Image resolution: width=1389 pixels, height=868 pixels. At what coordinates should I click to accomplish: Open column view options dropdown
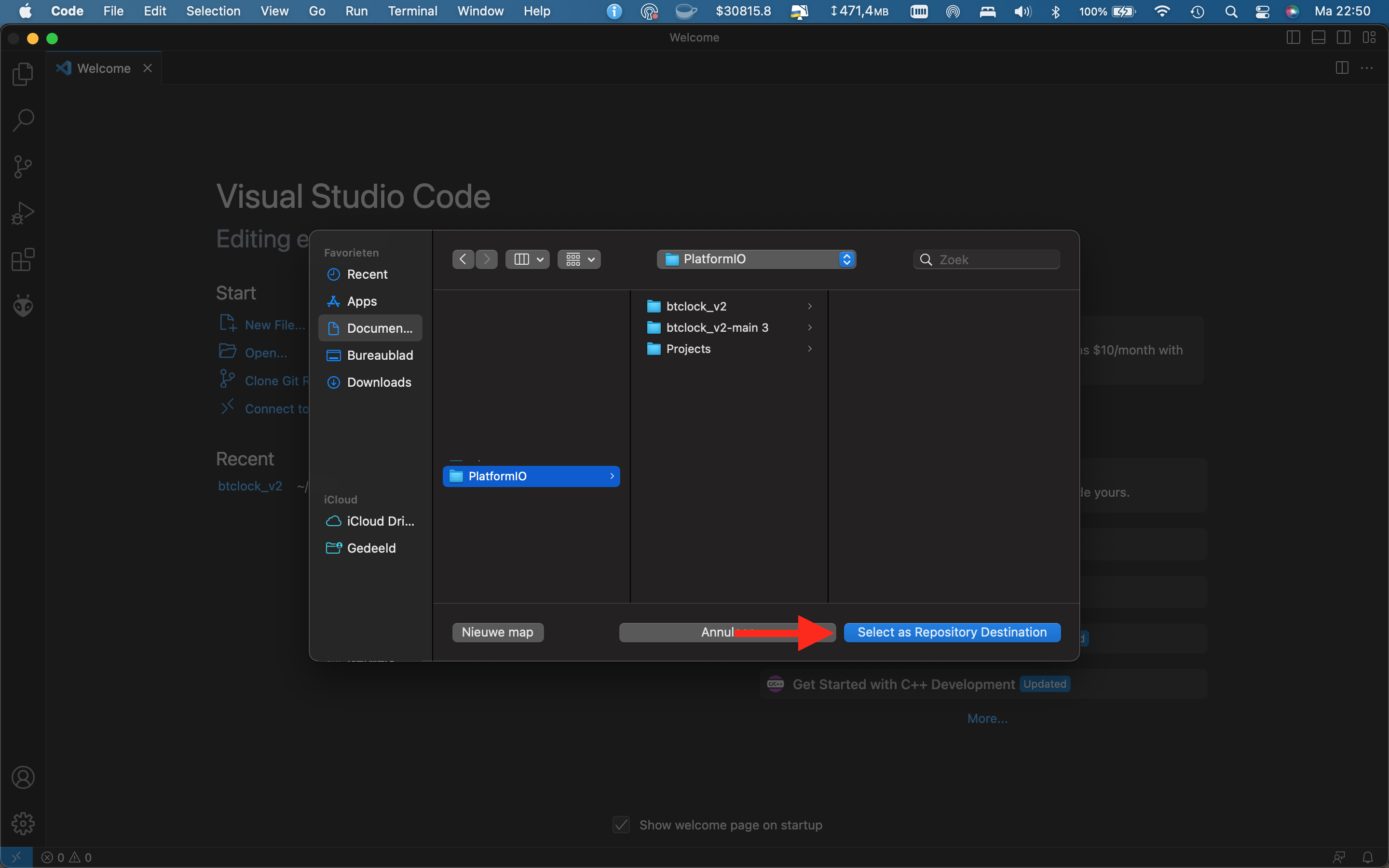tap(528, 259)
